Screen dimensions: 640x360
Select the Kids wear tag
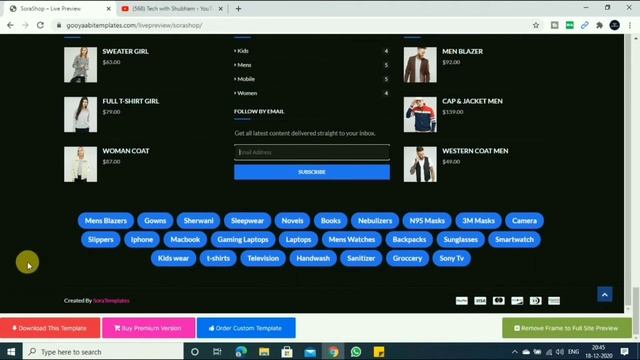[173, 258]
